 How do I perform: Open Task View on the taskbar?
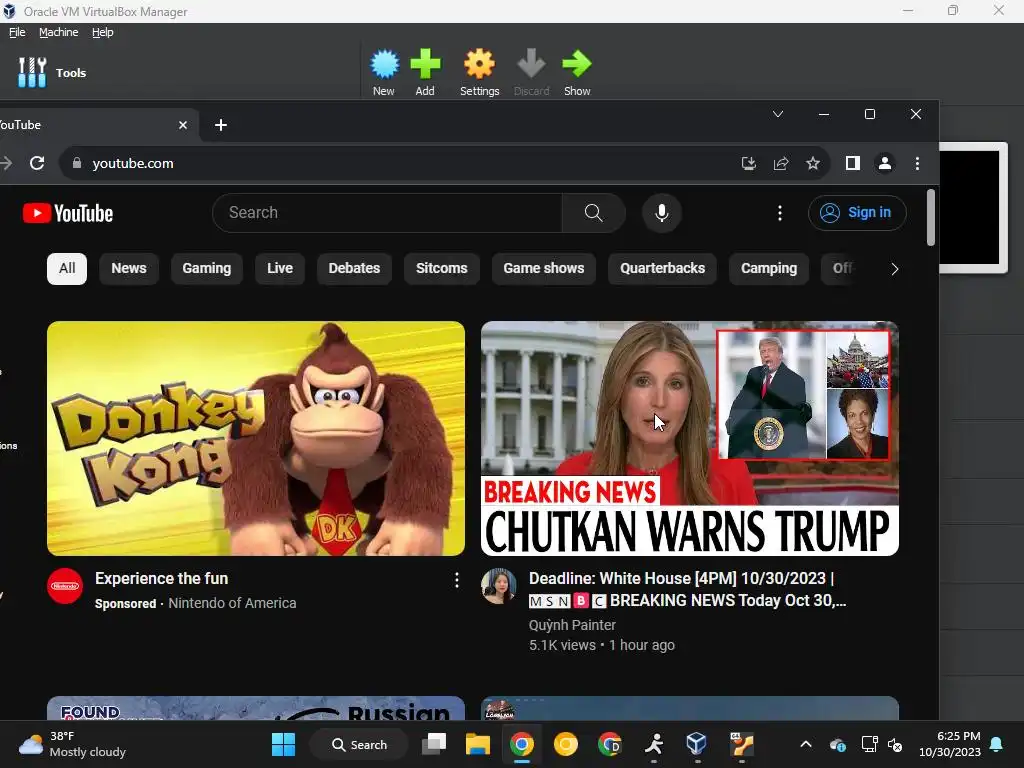click(434, 744)
